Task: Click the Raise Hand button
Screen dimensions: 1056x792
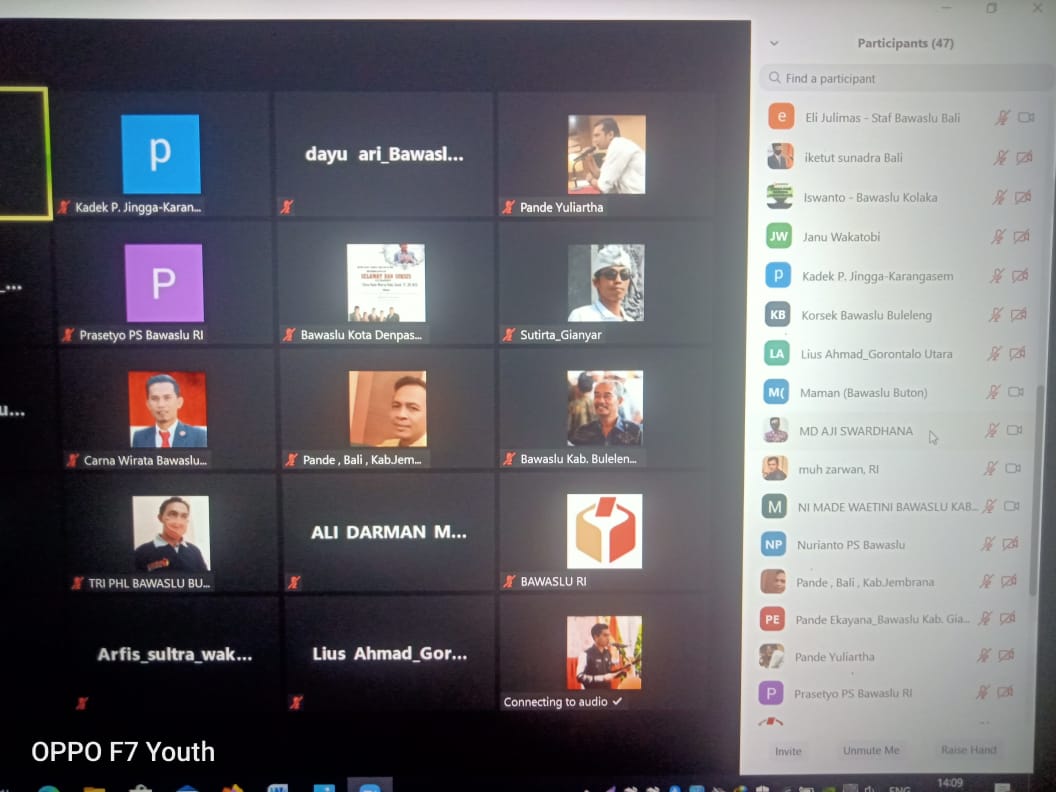Action: click(968, 750)
